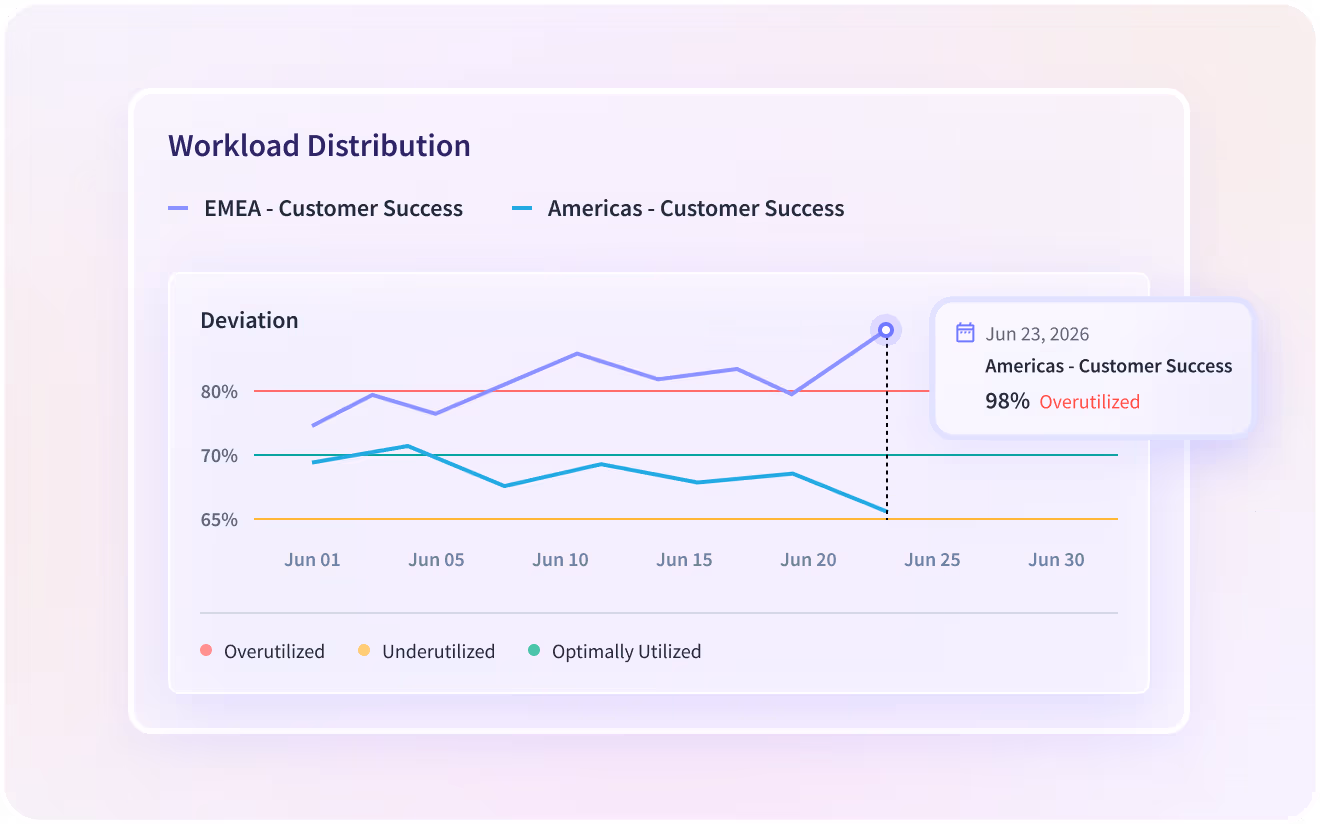This screenshot has height=824, width=1320.
Task: Click the Jun 15 x-axis label
Action: click(x=684, y=560)
